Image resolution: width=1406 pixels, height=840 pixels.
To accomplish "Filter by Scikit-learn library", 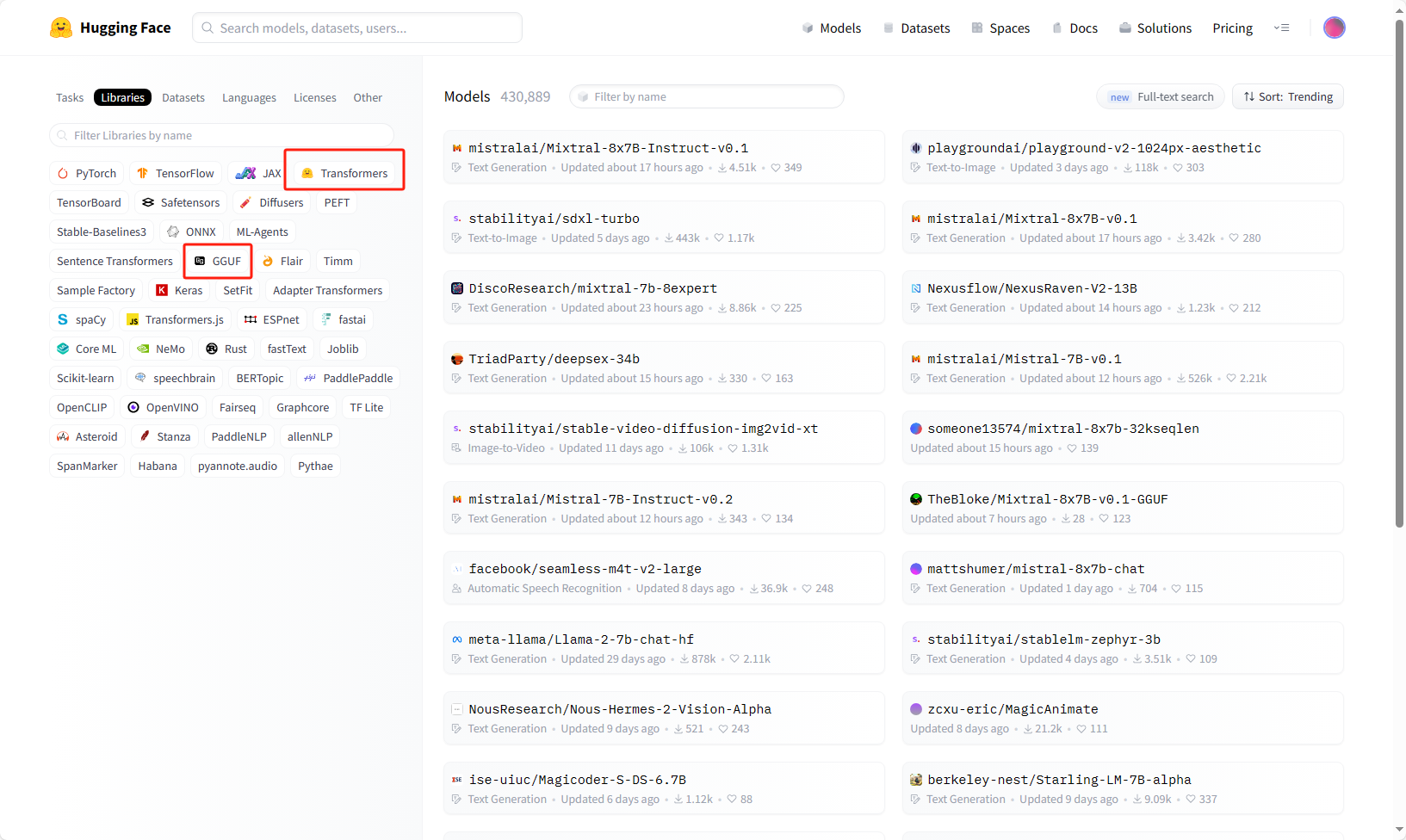I will click(x=85, y=378).
